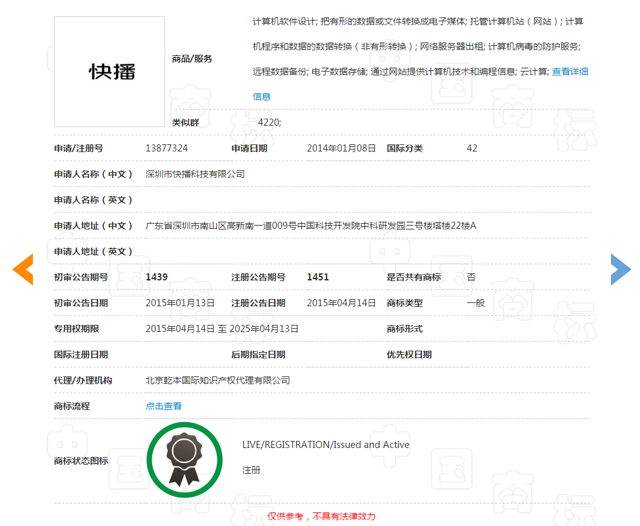Select the agency name 北京乾本国际知识产权代理有限公司
Screen dimensions: 640x526
(x=218, y=380)
